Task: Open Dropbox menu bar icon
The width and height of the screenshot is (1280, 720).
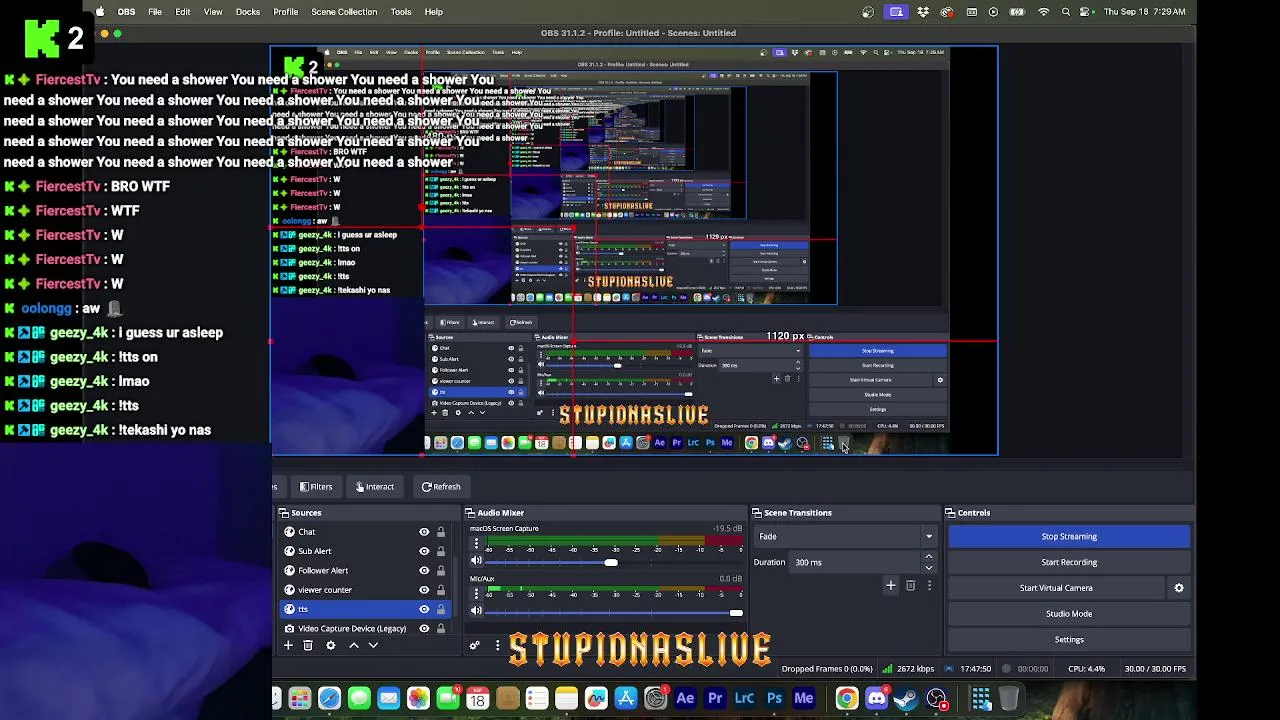Action: 922,12
